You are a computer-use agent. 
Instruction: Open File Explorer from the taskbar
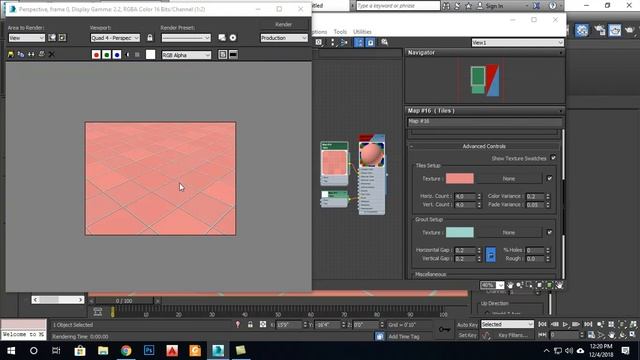tap(103, 351)
